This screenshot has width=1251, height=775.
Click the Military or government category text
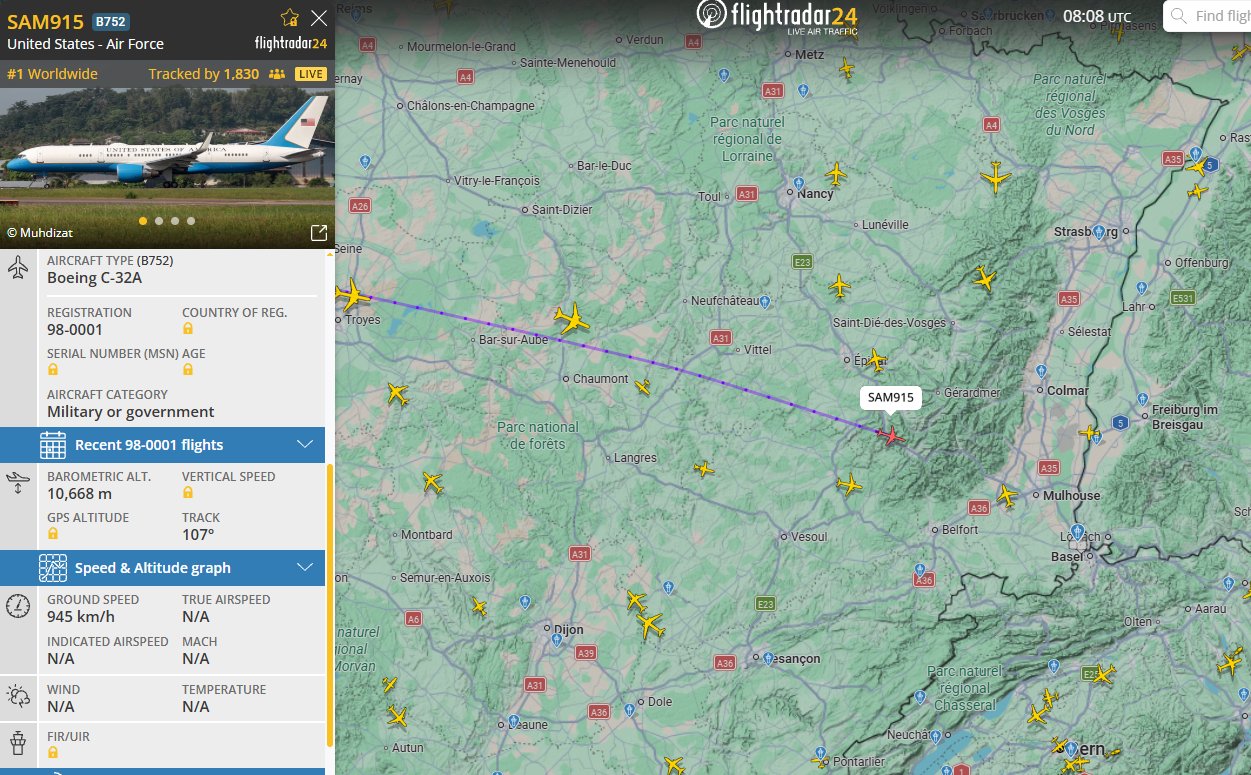pos(131,411)
